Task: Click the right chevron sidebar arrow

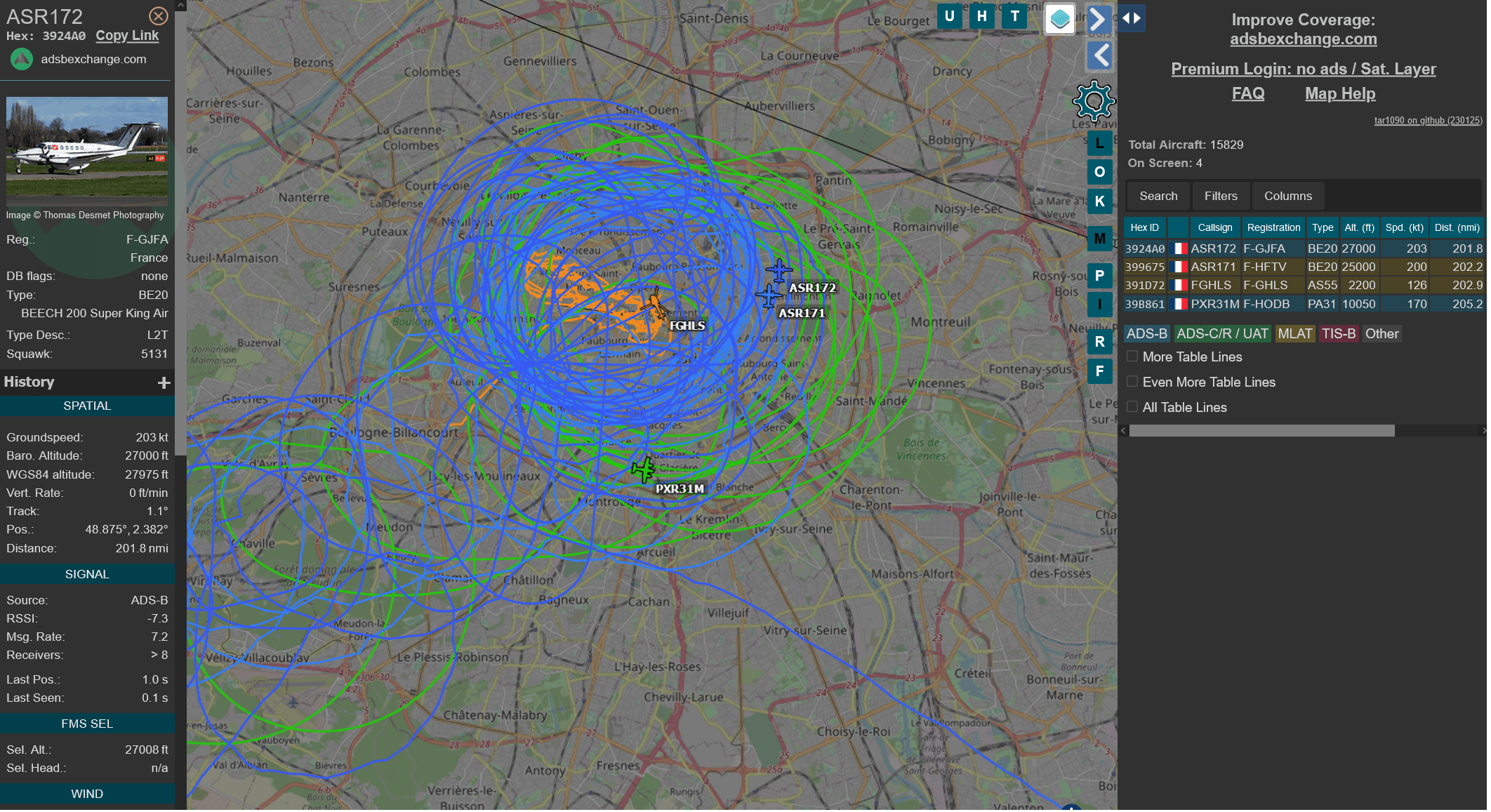Action: 1099,19
